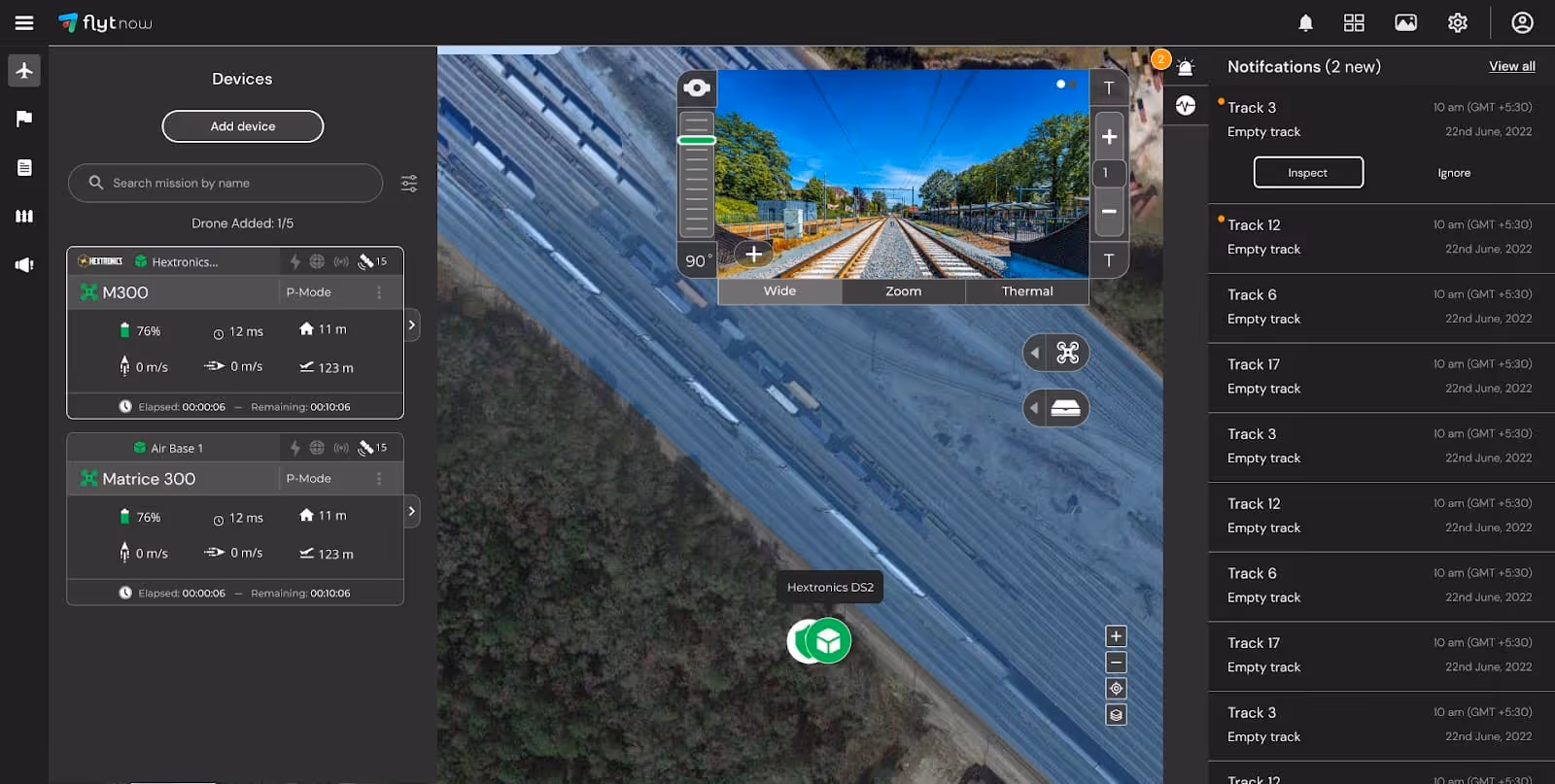Click the plus crosshair button on video
Image resolution: width=1555 pixels, height=784 pixels.
pyautogui.click(x=753, y=255)
